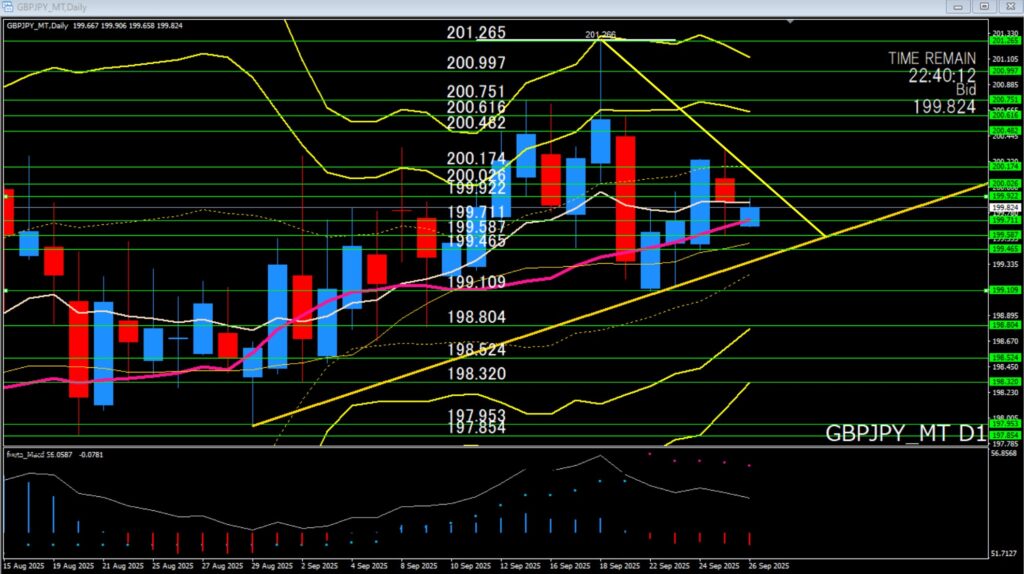Click the 198.320 horizontal level text label
The height and width of the screenshot is (574, 1024).
pos(477,373)
